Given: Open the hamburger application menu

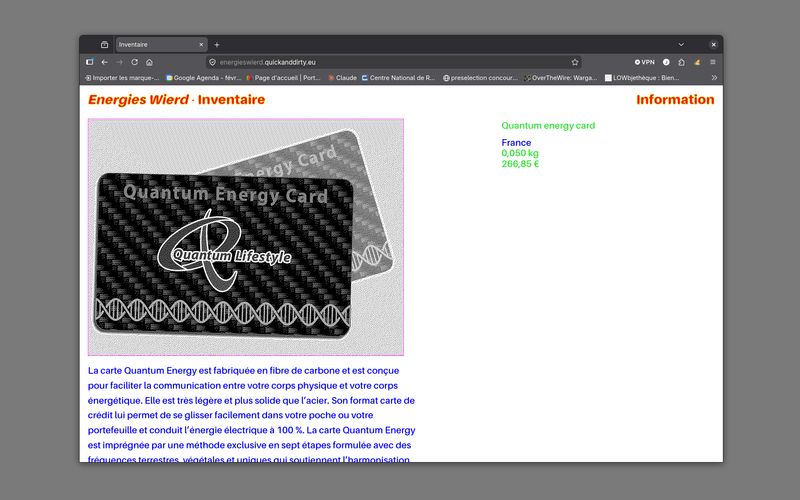Looking at the screenshot, I should pos(713,62).
